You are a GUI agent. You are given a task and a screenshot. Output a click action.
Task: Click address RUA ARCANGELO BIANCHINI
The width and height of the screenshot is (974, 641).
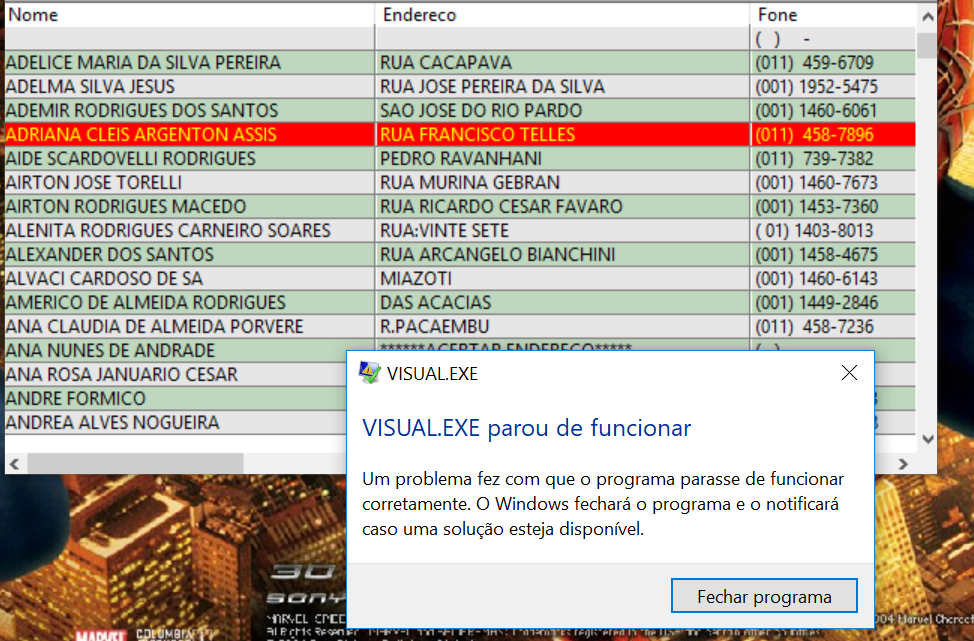click(x=498, y=255)
